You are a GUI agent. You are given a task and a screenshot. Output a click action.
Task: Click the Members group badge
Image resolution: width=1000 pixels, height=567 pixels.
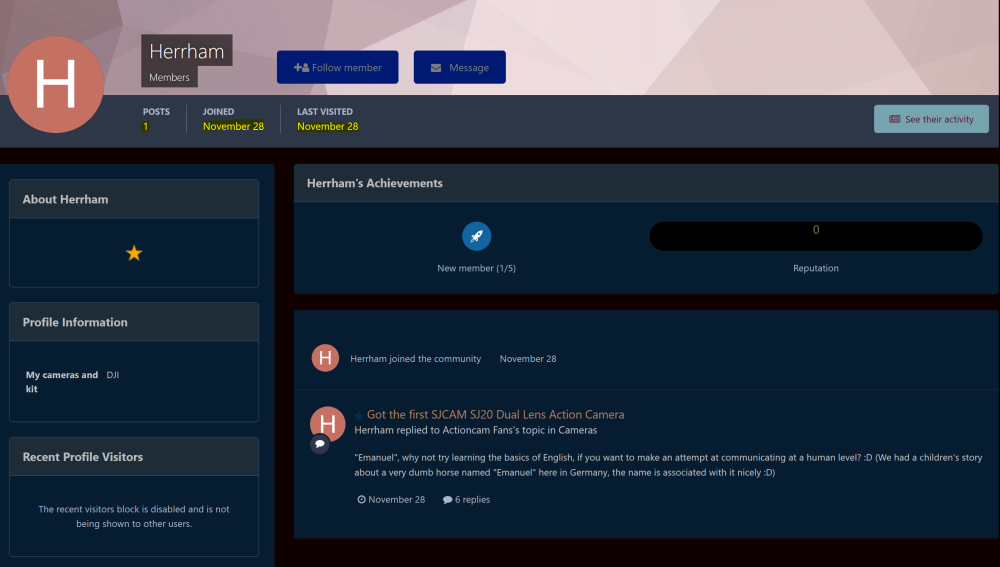coord(169,77)
